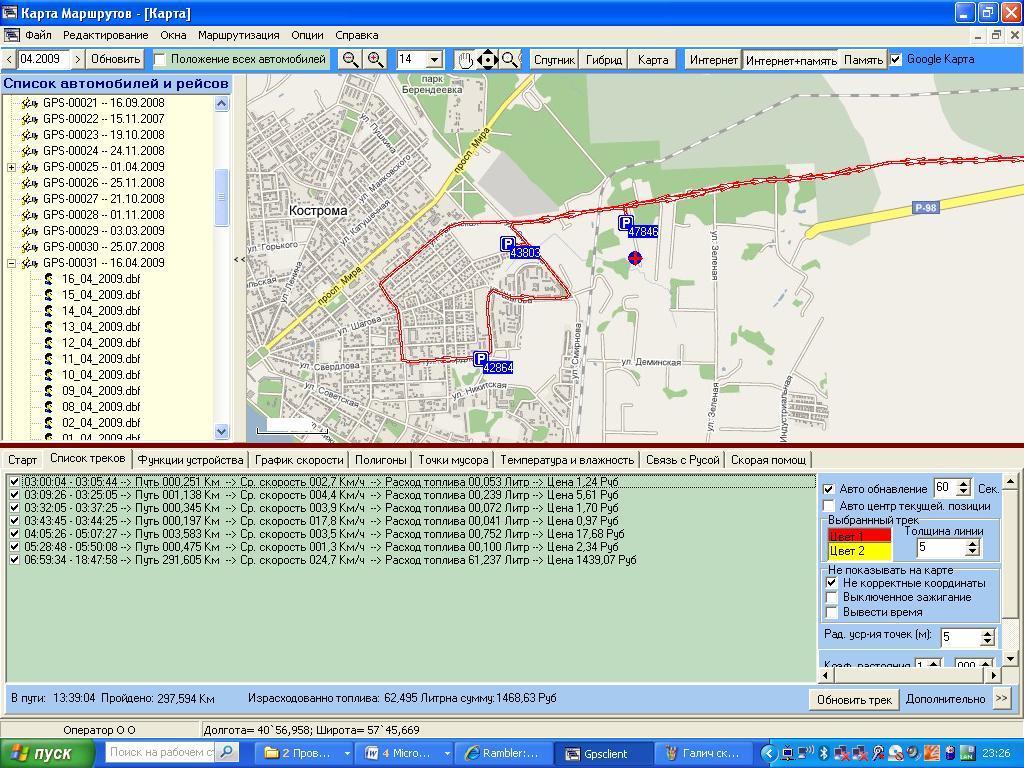Expand GPS-00025 tree node
1024x768 pixels.
click(11, 167)
